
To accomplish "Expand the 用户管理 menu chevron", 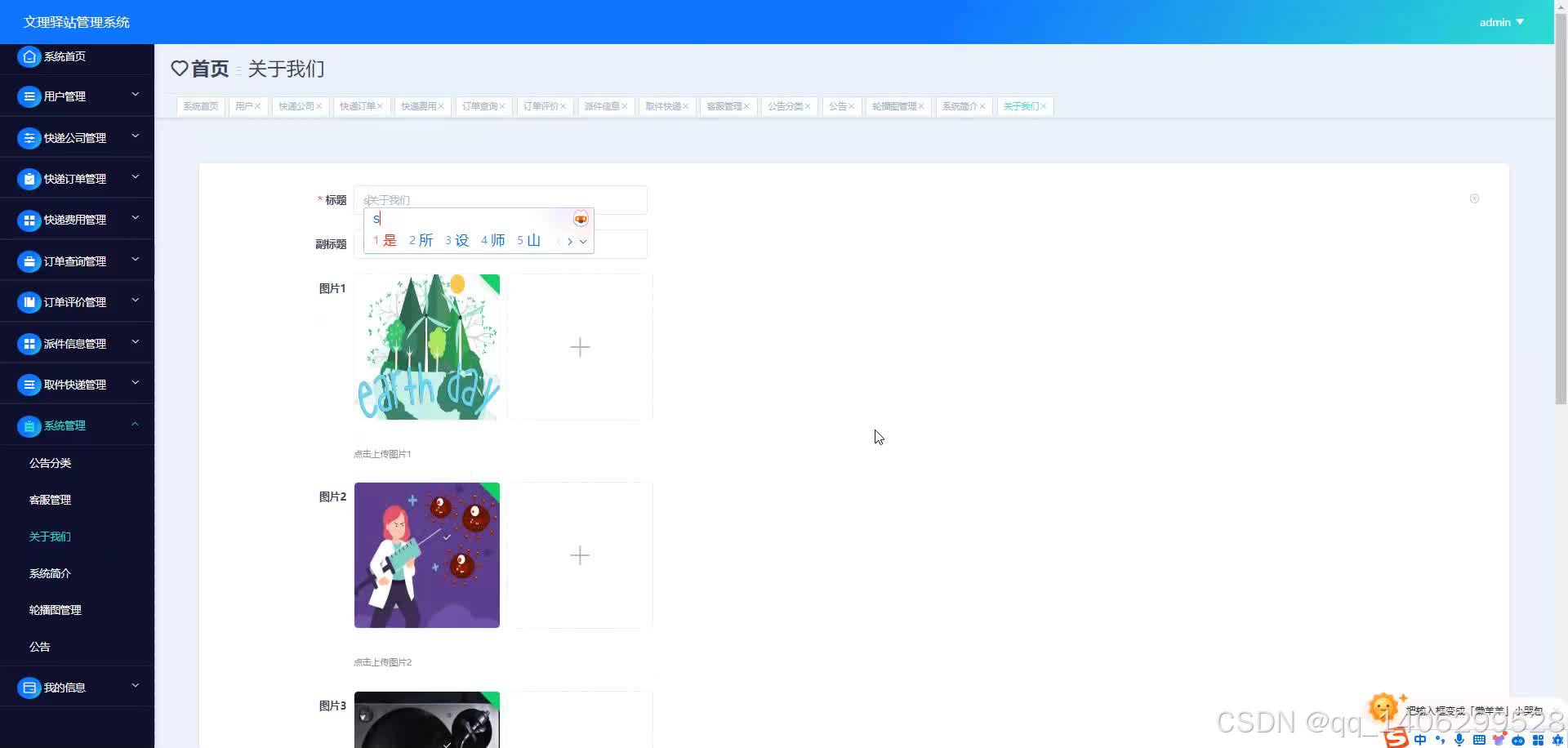I will pos(136,95).
